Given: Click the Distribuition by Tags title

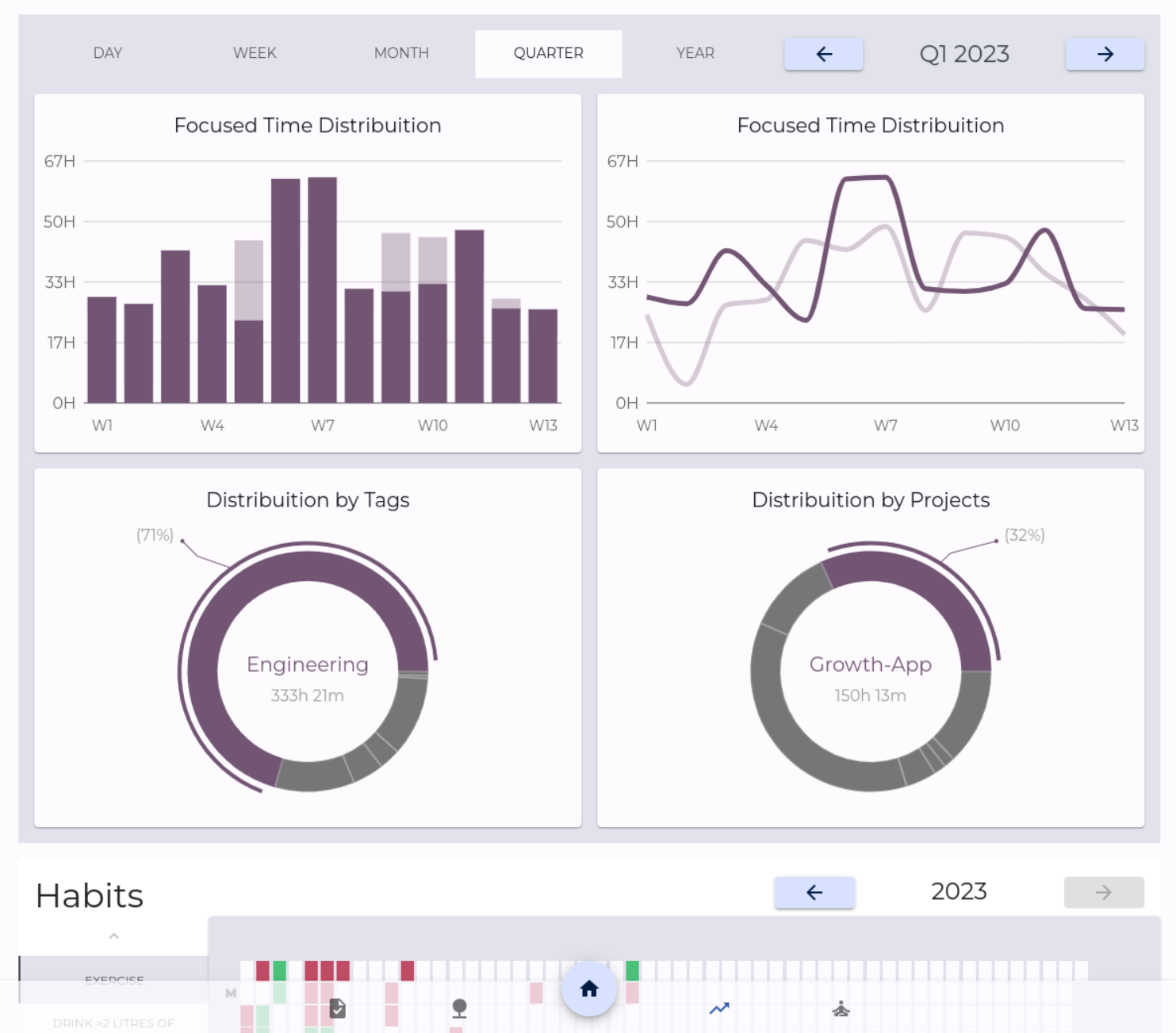Looking at the screenshot, I should click(x=308, y=500).
